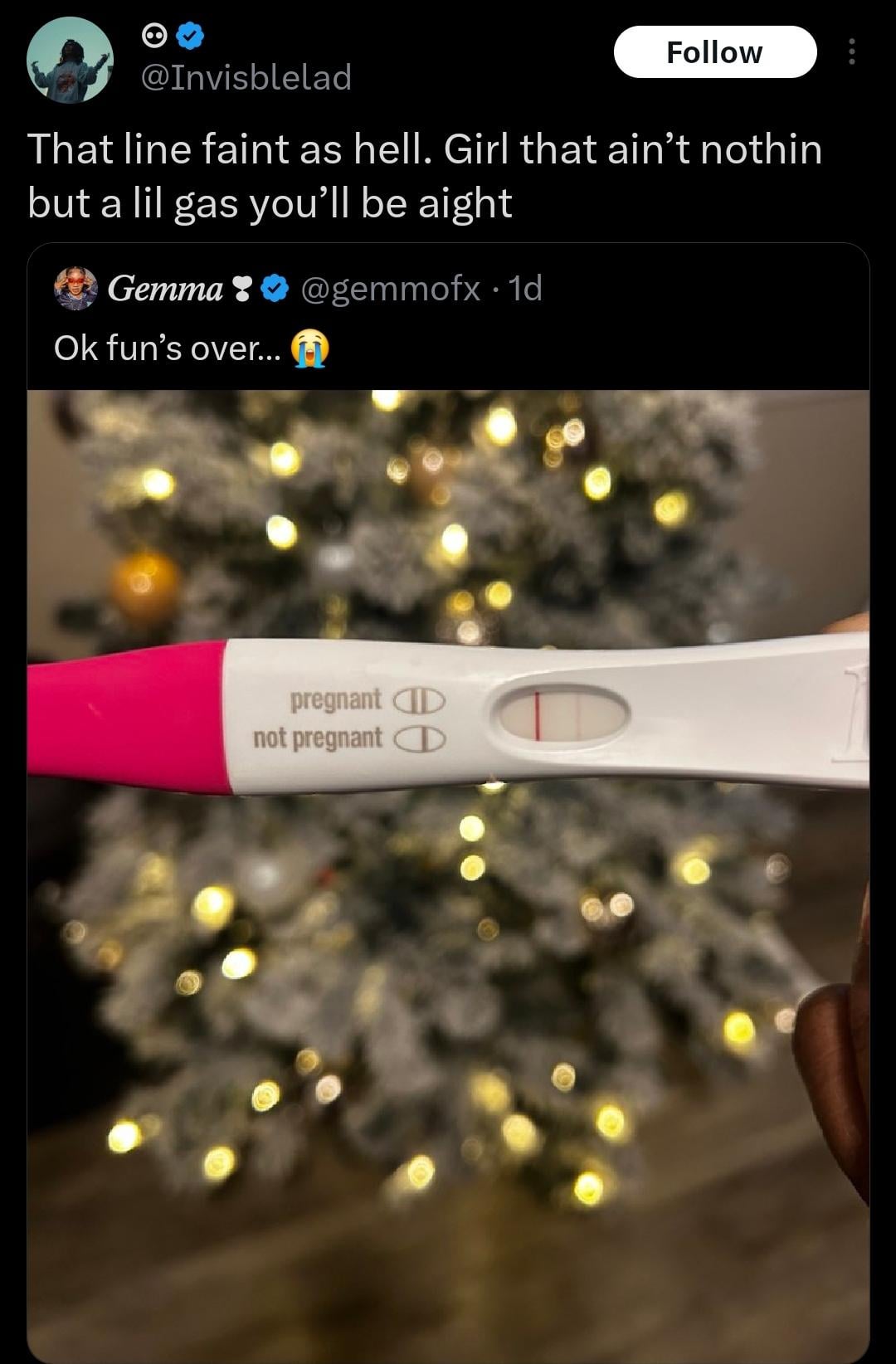Click the gold ornament on the tree
This screenshot has height=1364, width=896.
(x=145, y=586)
